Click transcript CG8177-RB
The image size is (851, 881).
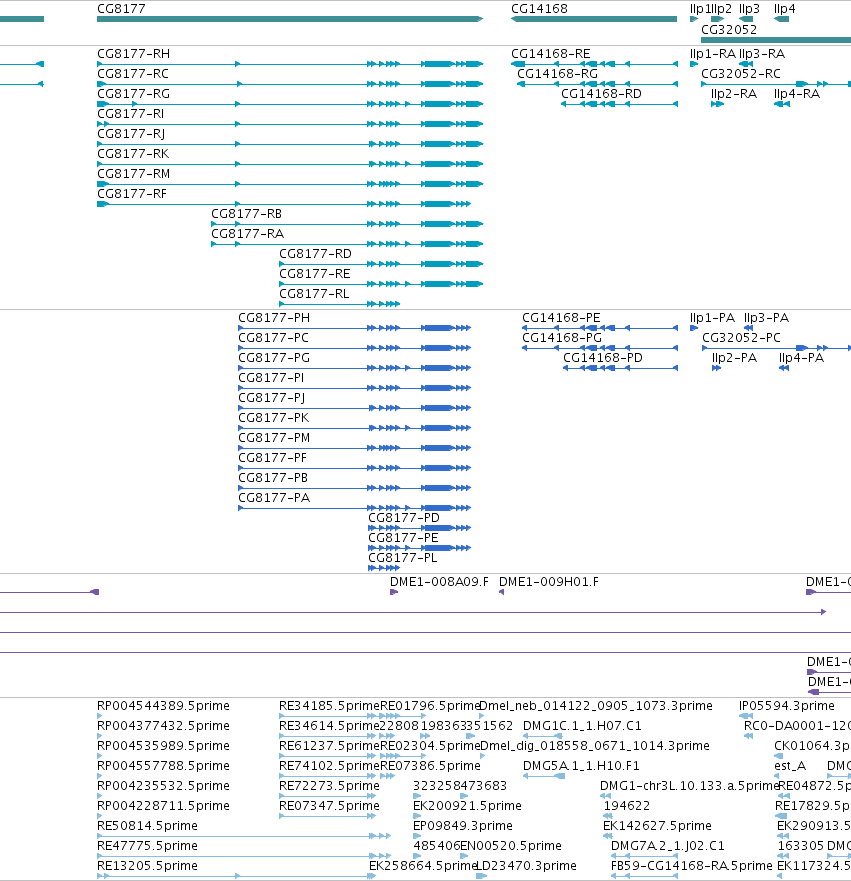point(247,214)
